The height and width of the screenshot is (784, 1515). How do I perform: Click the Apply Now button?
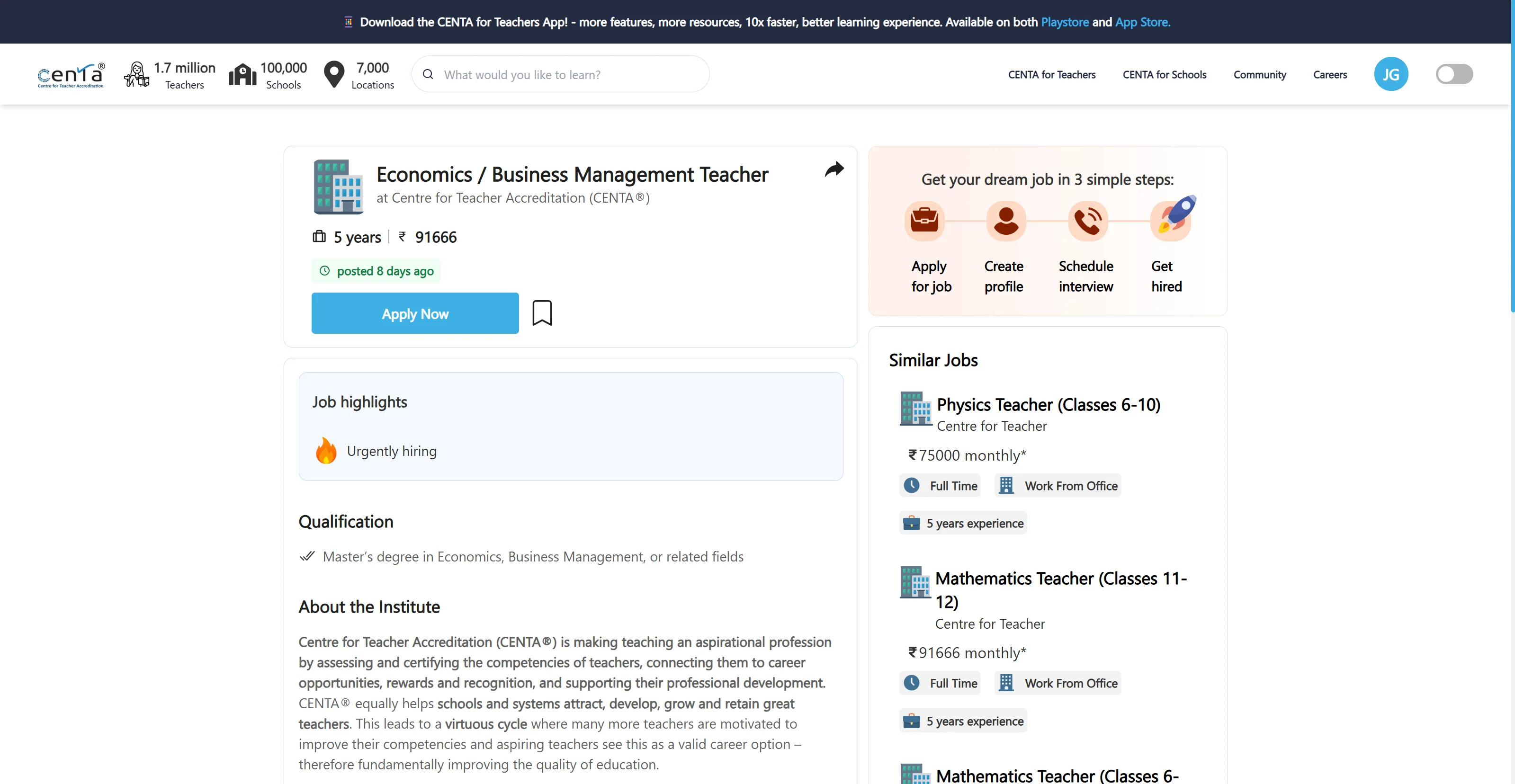click(x=415, y=313)
